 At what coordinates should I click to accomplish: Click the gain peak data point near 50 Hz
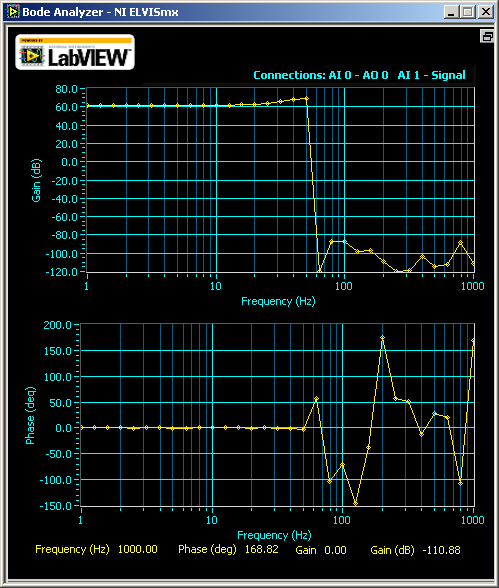tap(307, 99)
